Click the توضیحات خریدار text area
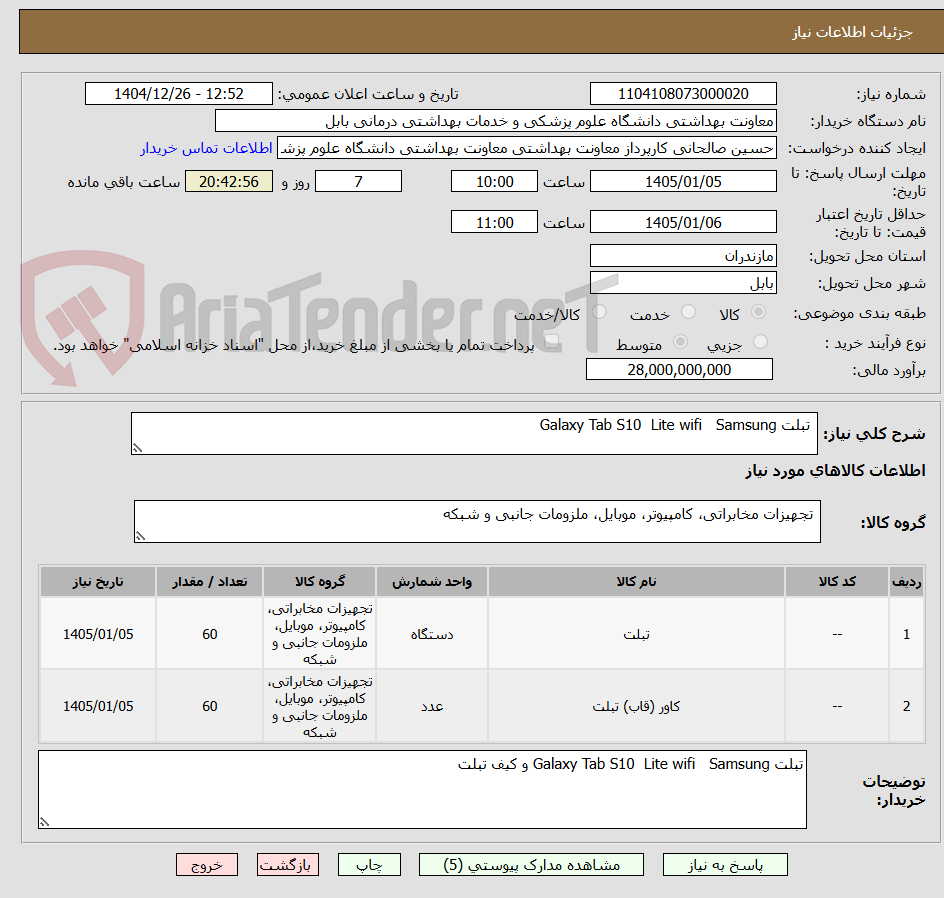 pyautogui.click(x=422, y=789)
